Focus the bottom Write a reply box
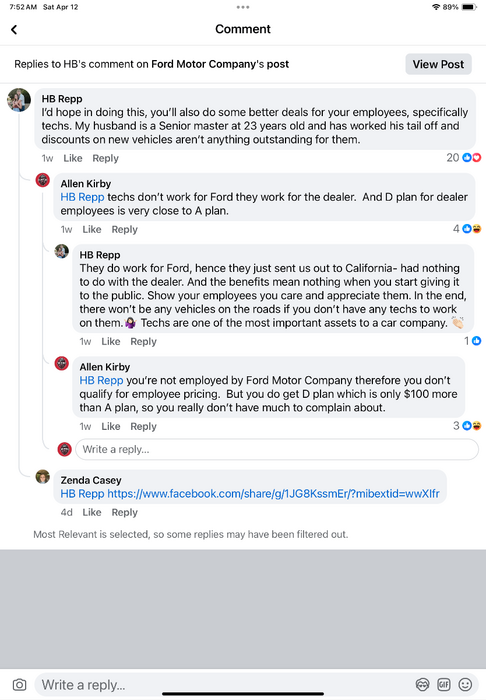 click(223, 684)
